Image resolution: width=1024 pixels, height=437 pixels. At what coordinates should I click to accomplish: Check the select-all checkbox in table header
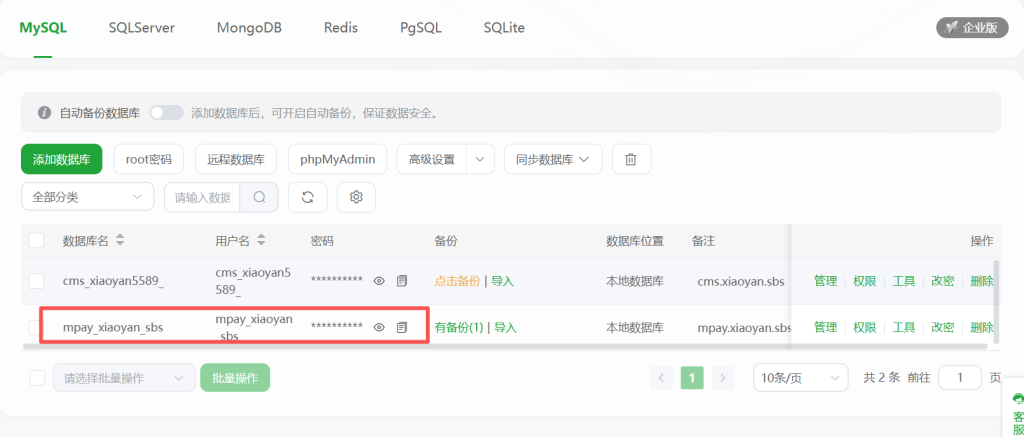click(x=36, y=241)
